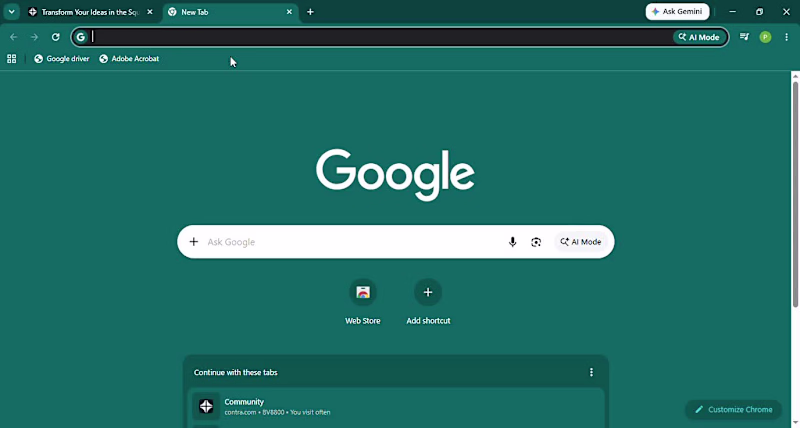Screen dimensions: 800x428
Task: Select the New Tab tab
Action: click(230, 12)
